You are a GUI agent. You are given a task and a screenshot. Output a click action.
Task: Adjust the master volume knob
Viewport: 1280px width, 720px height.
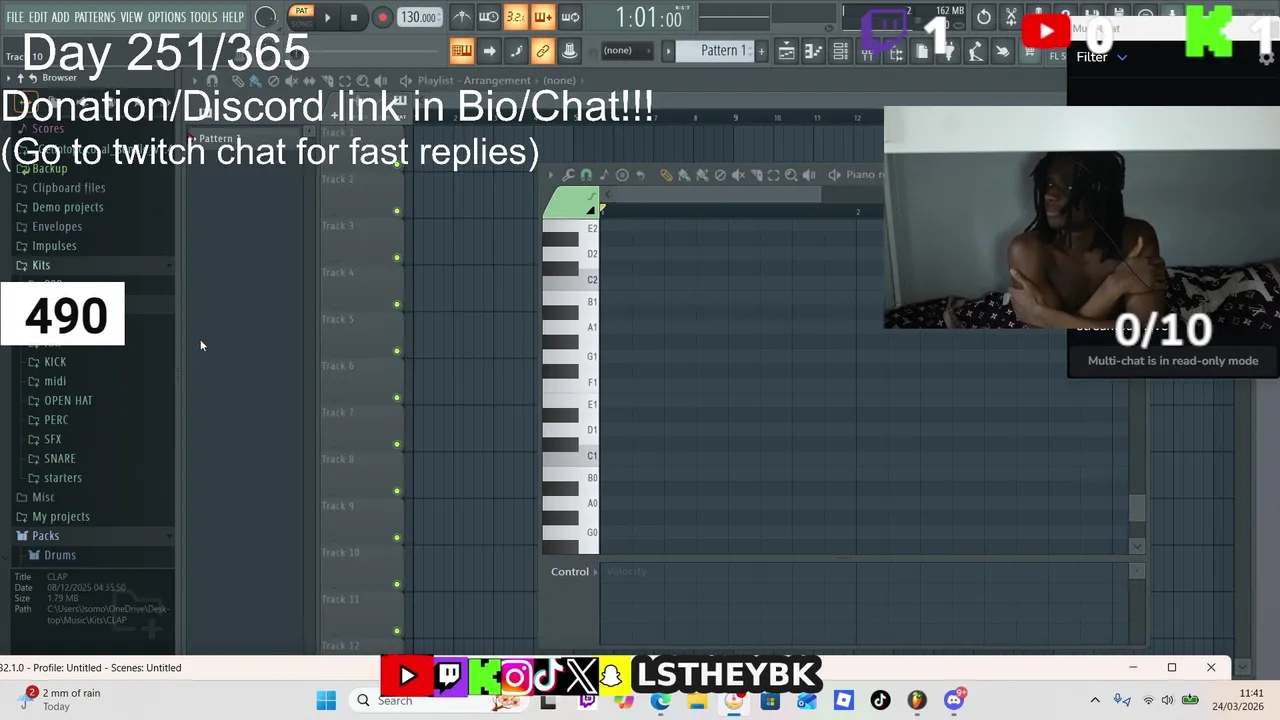[265, 17]
